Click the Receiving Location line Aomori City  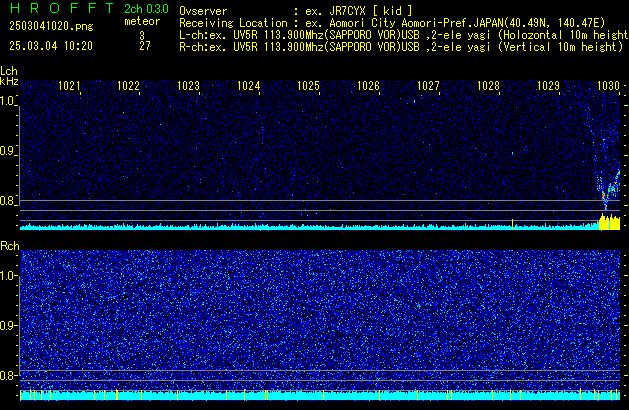coord(392,23)
